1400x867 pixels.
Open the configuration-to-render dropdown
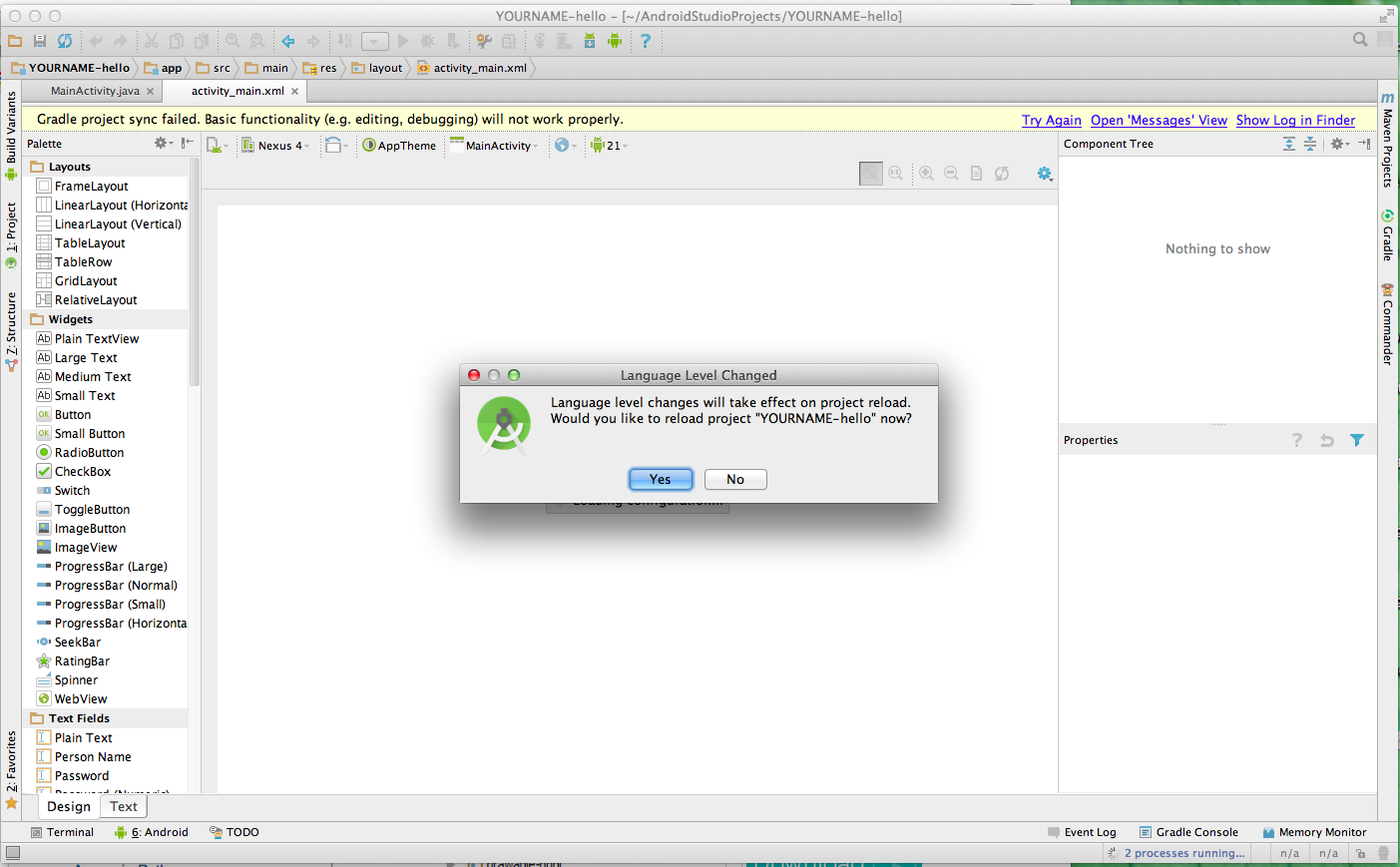(218, 146)
